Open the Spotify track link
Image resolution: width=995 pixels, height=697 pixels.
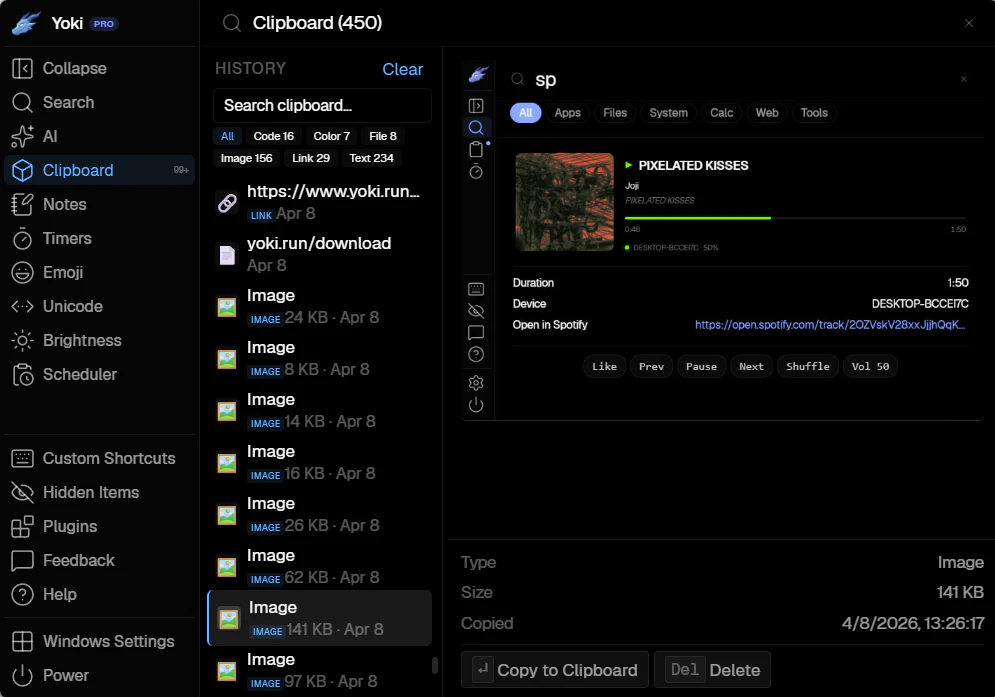(x=830, y=324)
